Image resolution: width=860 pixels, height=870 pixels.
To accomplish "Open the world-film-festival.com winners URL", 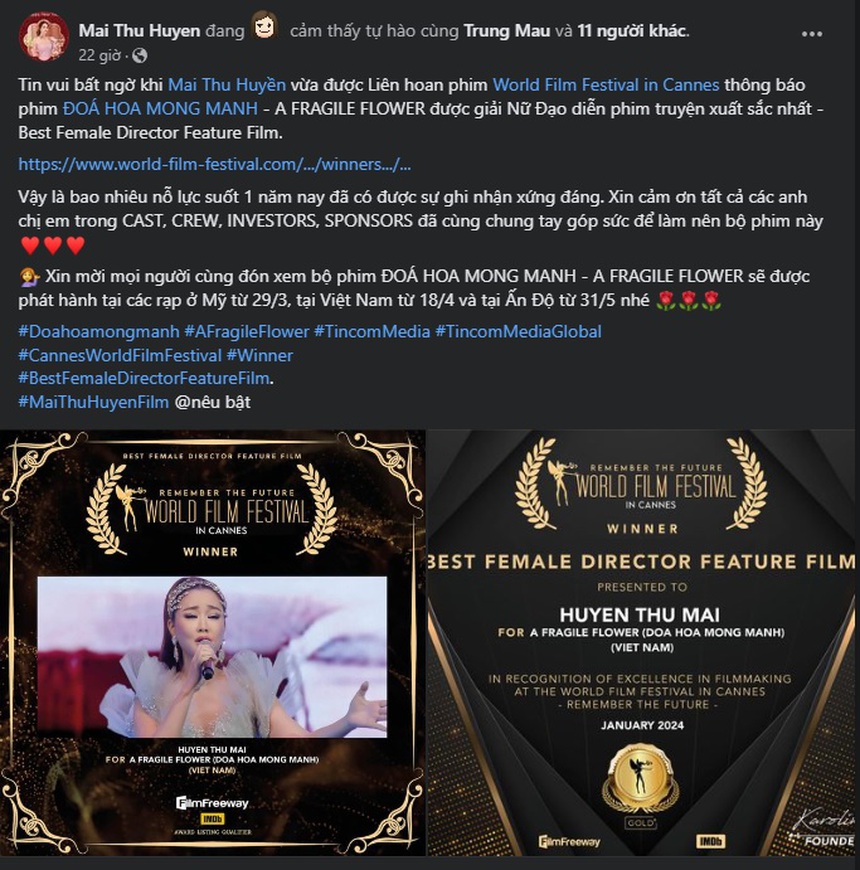I will 215,164.
